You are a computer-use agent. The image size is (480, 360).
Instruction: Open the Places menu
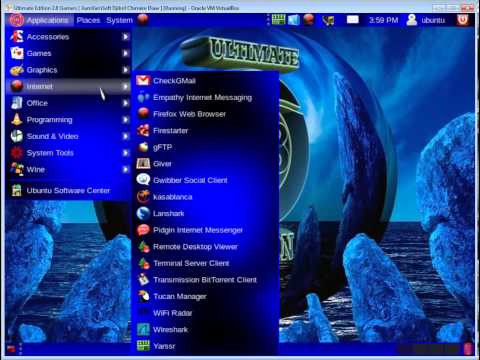88,20
